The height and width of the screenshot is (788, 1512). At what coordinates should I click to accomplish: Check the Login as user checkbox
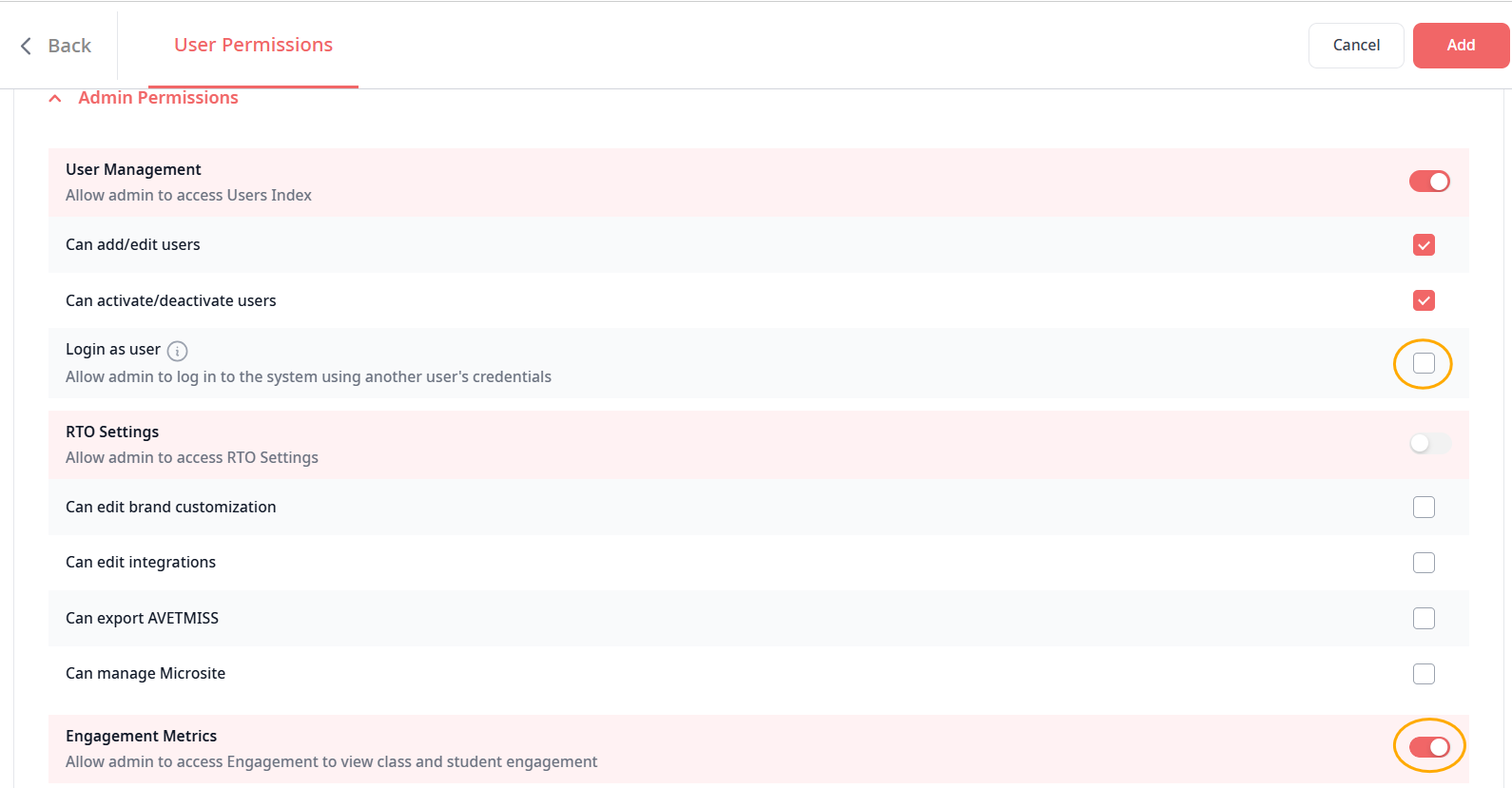[x=1424, y=363]
